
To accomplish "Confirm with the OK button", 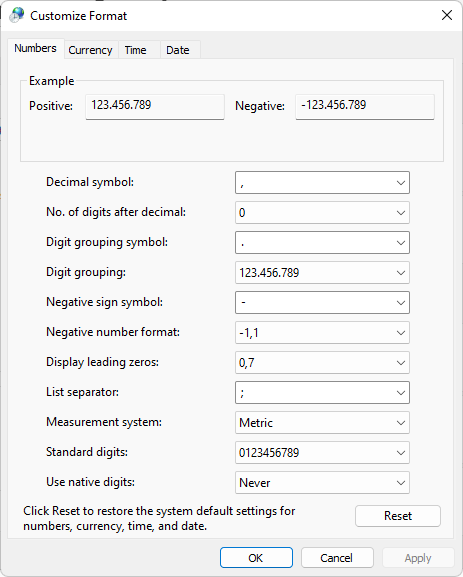I will click(x=257, y=558).
